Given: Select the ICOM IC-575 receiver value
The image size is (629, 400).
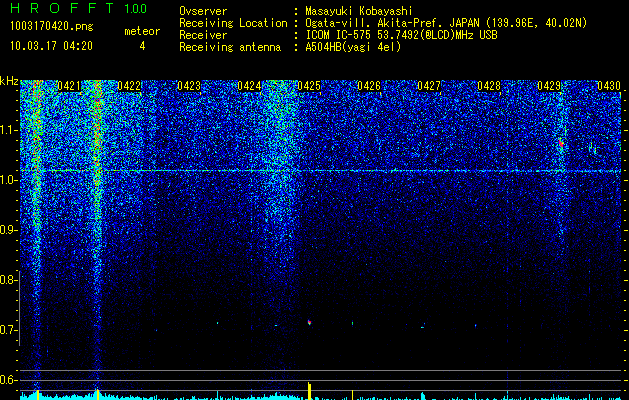Looking at the screenshot, I should pos(401,35).
